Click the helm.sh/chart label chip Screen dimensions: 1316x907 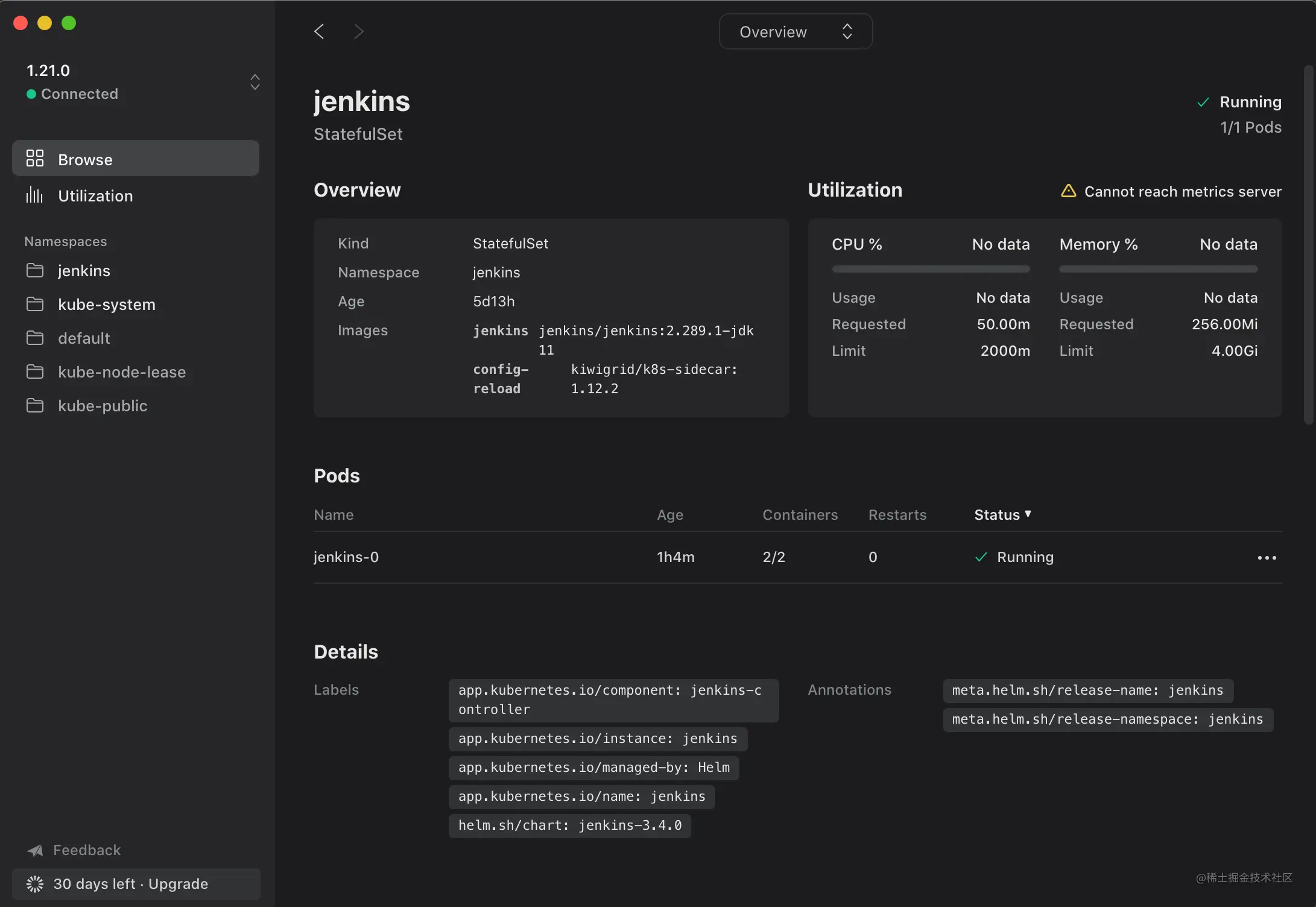pyautogui.click(x=570, y=826)
